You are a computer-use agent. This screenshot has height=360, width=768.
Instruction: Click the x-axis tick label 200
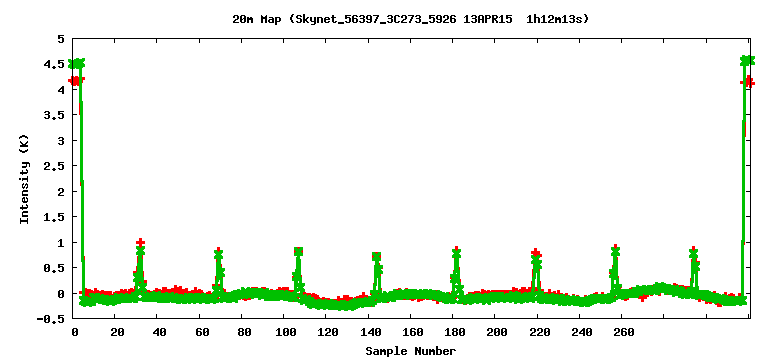[496, 332]
